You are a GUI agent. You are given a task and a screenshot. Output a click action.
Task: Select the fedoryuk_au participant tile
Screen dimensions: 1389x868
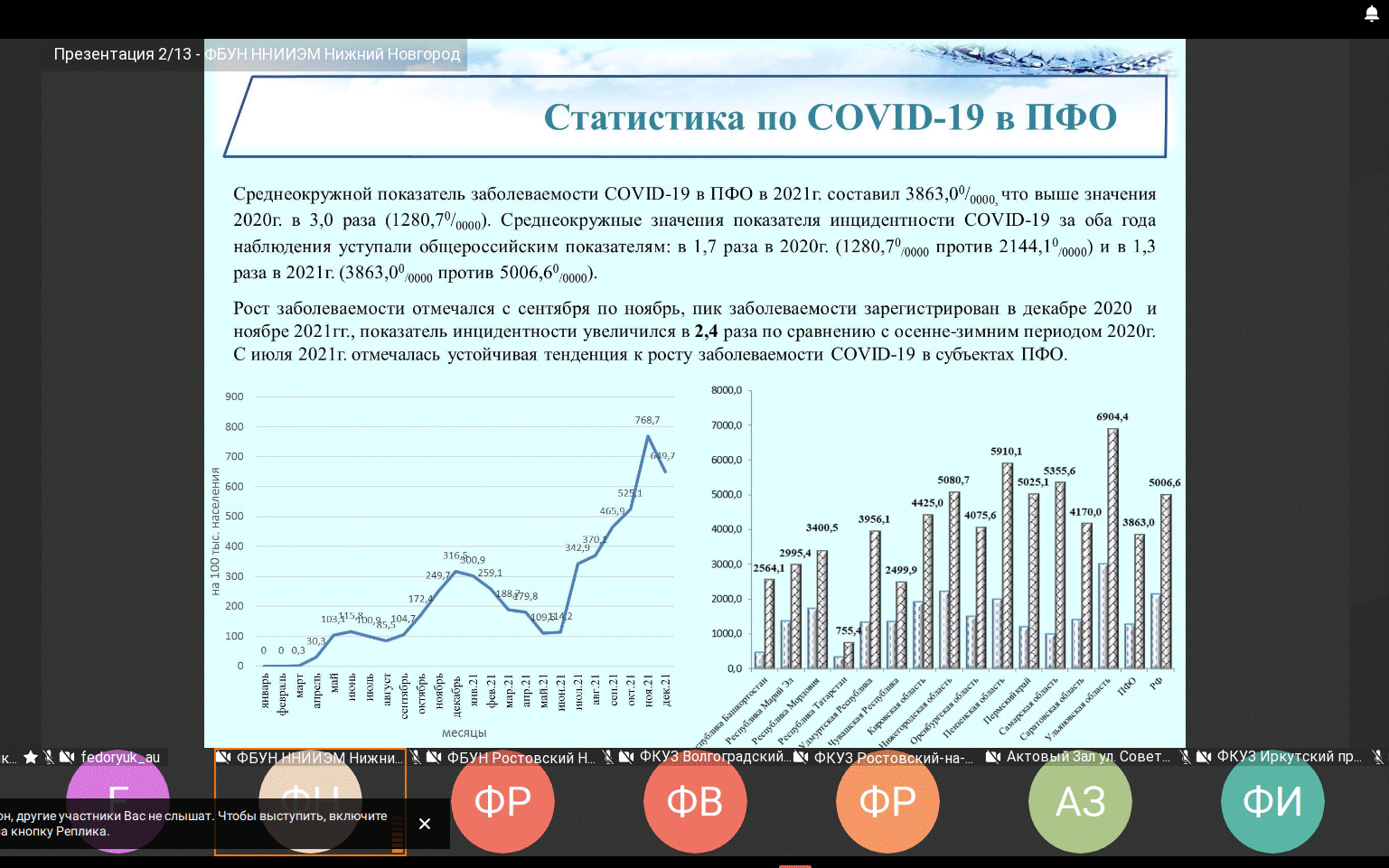coord(117,801)
